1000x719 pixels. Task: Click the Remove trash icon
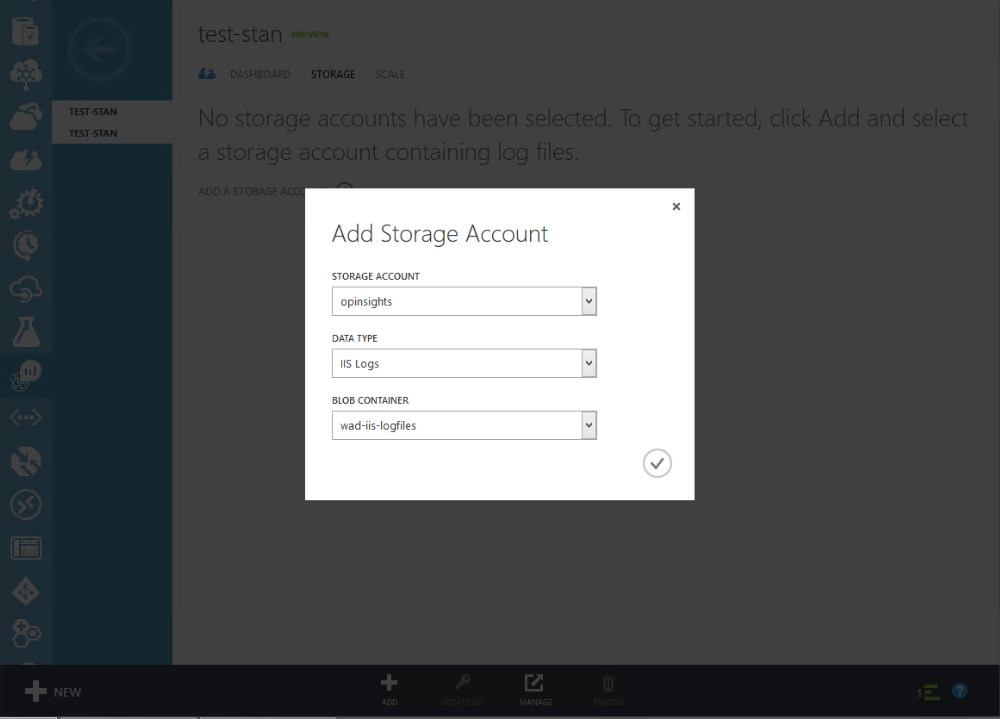tap(608, 685)
